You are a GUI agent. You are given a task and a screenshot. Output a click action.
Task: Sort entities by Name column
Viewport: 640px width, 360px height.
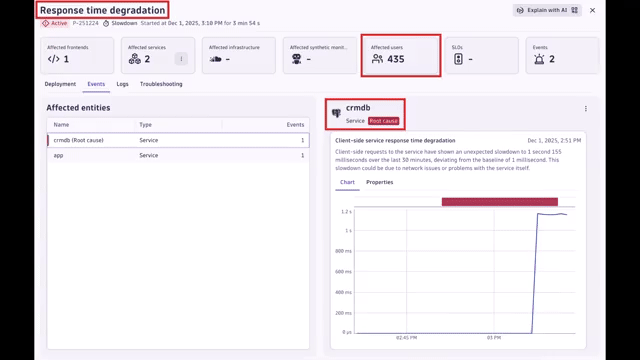point(61,124)
